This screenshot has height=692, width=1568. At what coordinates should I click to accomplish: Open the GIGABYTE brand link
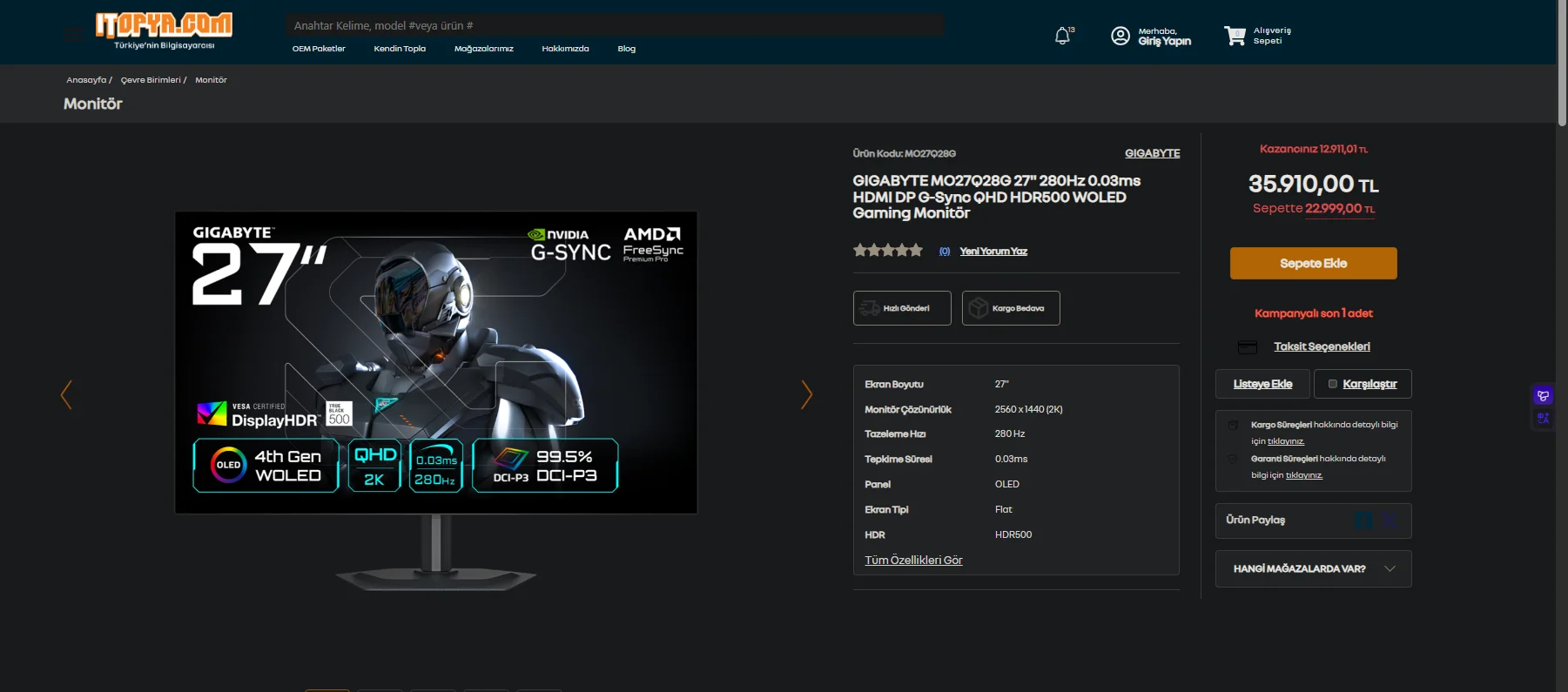[x=1152, y=153]
